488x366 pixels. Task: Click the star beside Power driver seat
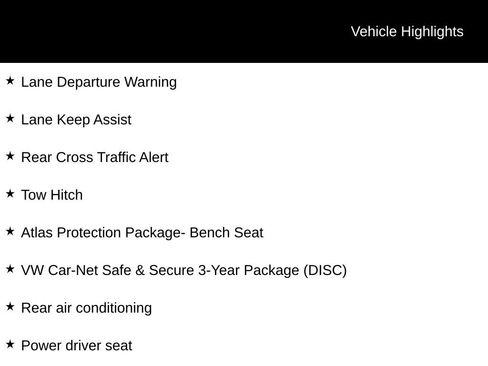coord(10,344)
